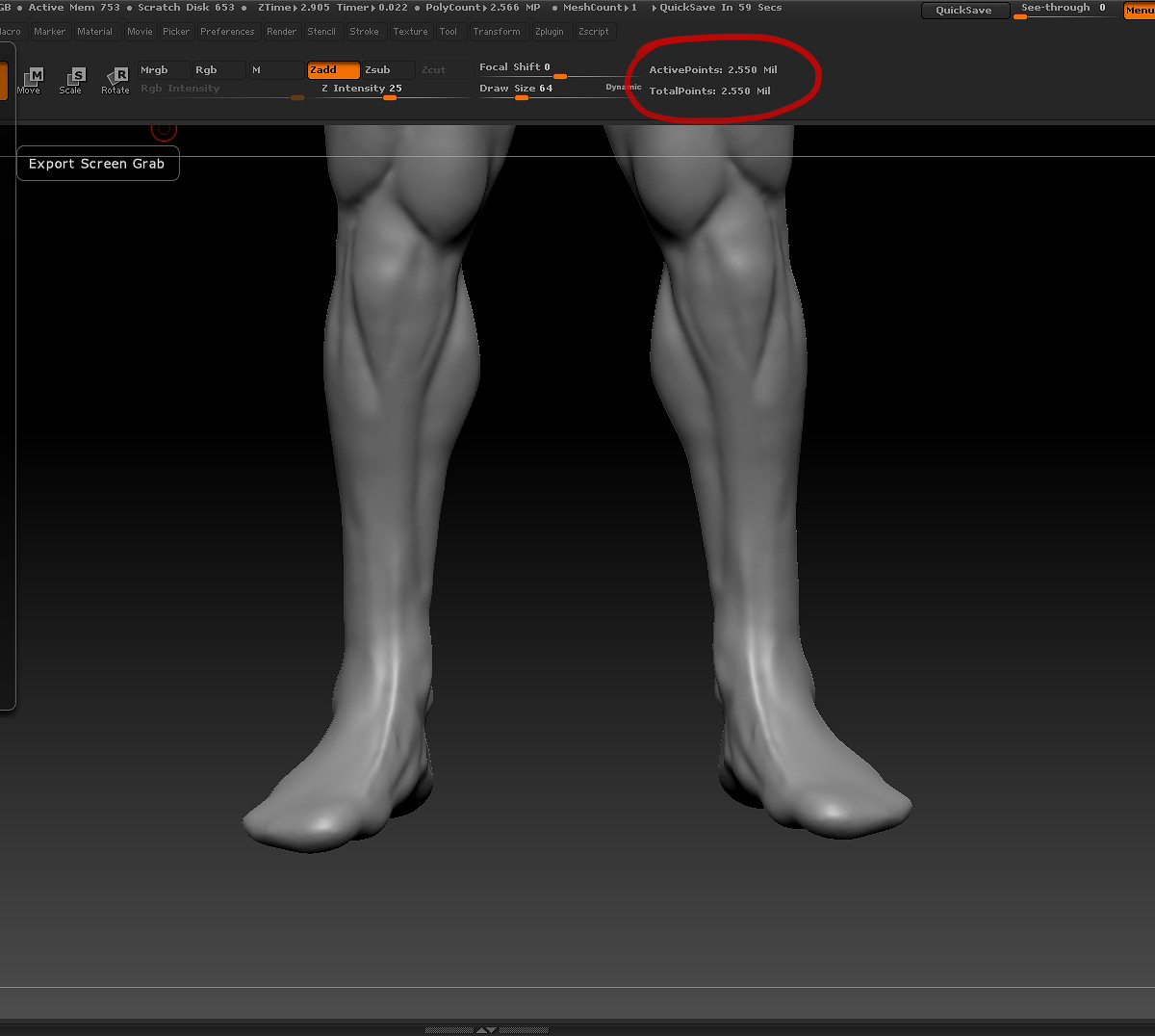
Task: Open the Stencil menu
Action: click(321, 32)
